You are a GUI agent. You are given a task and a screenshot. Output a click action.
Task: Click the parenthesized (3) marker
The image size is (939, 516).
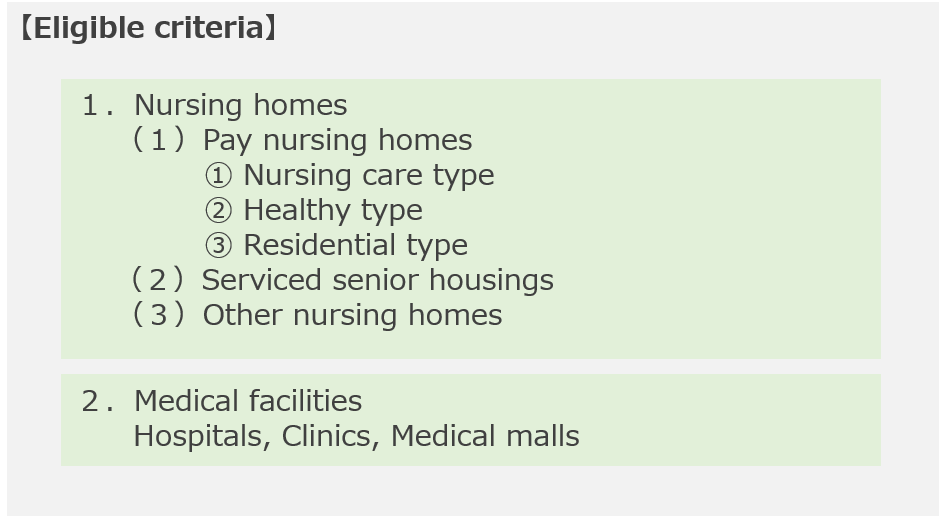coord(158,315)
